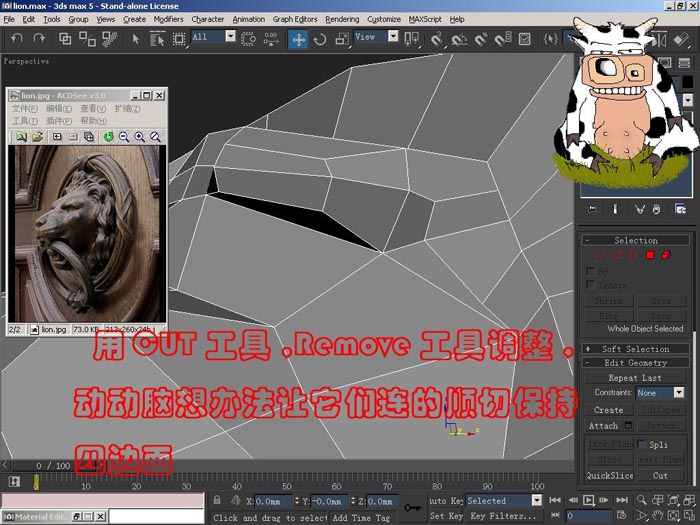
Task: Open the Character menu
Action: (208, 19)
